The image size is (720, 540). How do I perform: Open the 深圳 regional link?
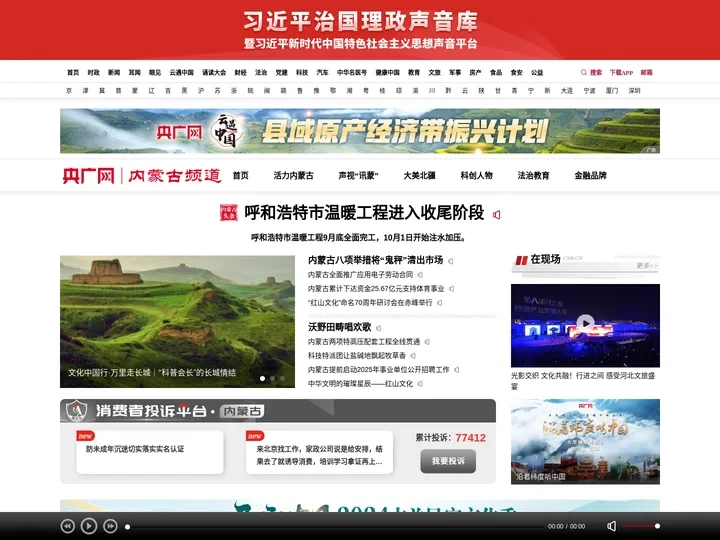(x=635, y=91)
